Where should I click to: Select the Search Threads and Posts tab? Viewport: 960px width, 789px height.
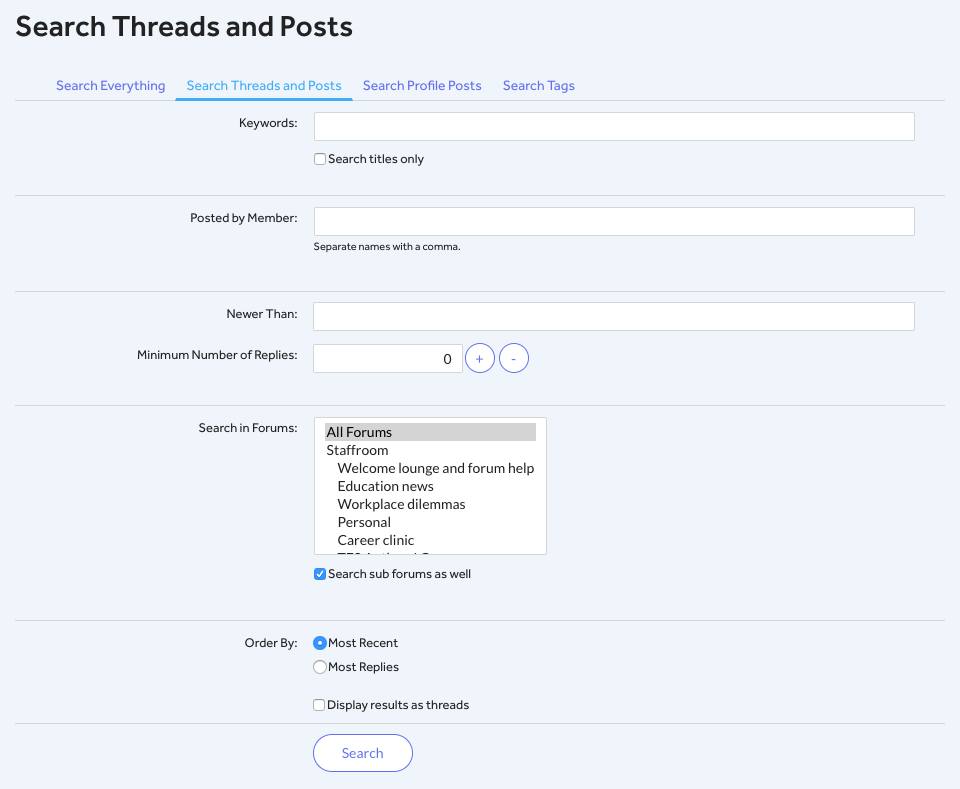[x=264, y=86]
